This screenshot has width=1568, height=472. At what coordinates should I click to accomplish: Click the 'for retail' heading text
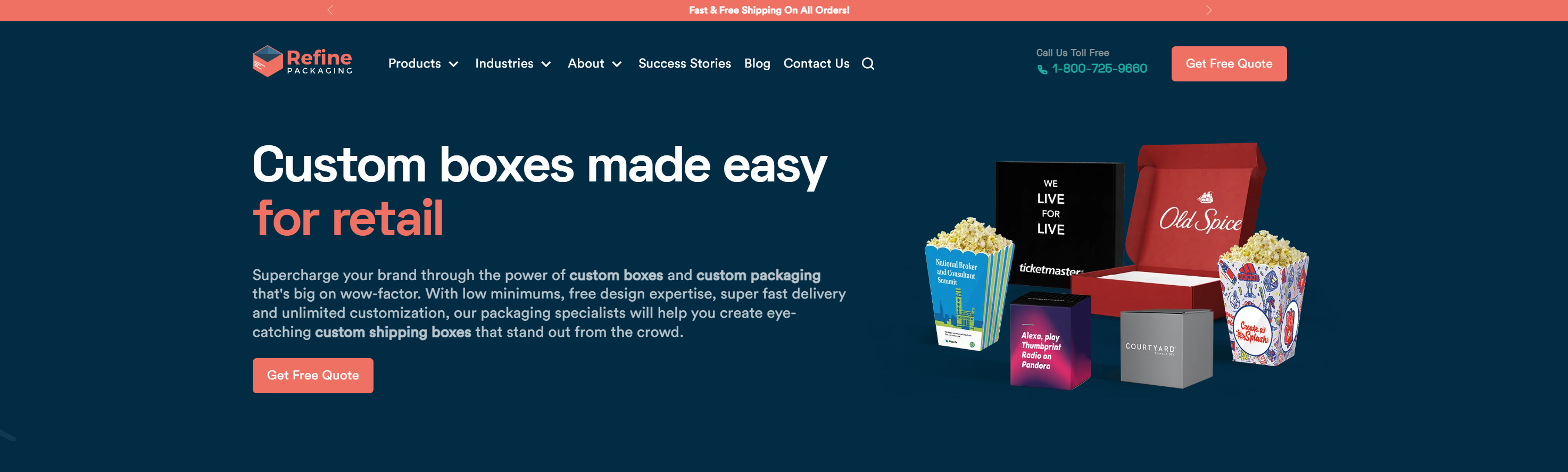tap(348, 218)
